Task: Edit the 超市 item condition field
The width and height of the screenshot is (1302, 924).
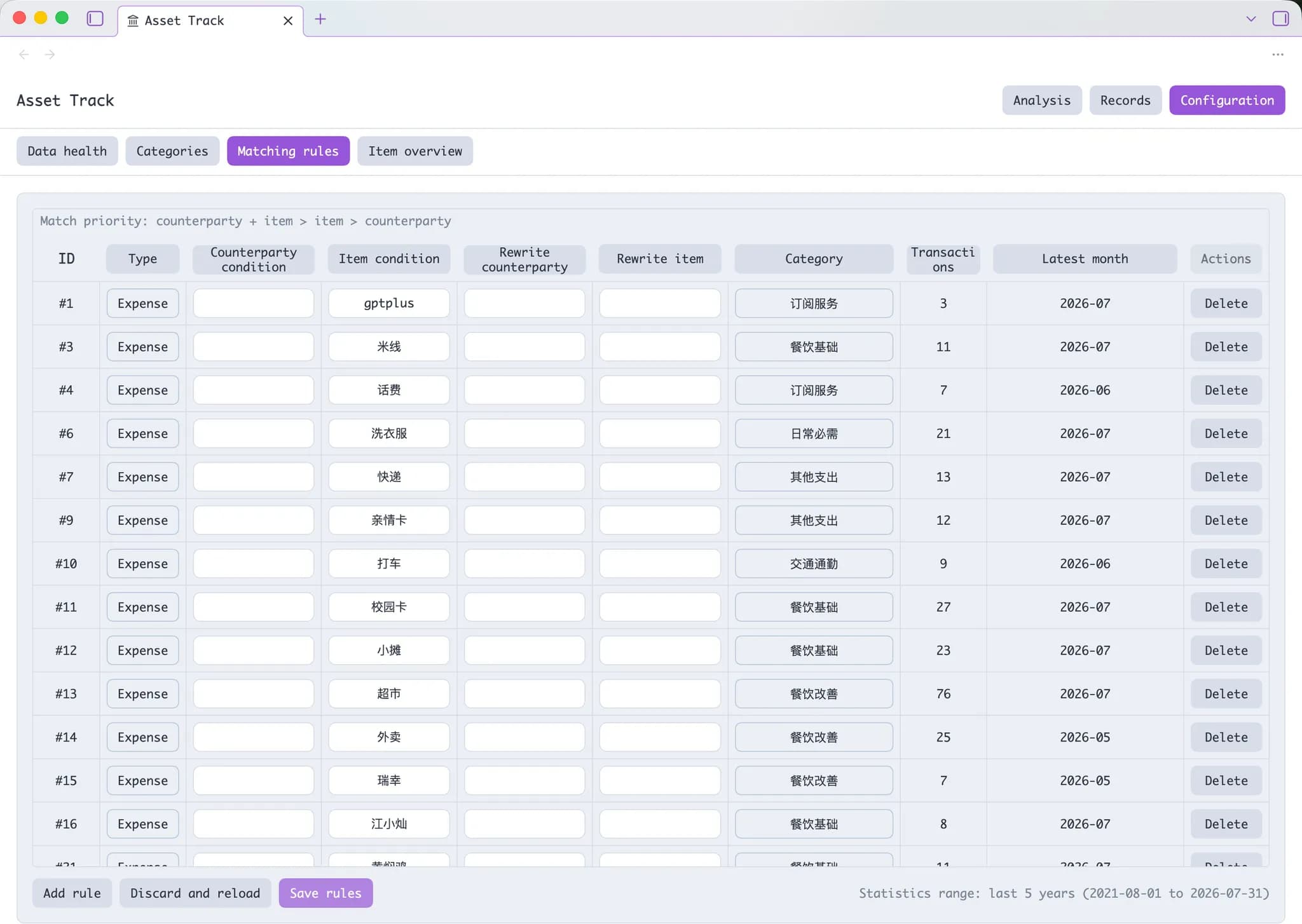Action: click(x=389, y=694)
